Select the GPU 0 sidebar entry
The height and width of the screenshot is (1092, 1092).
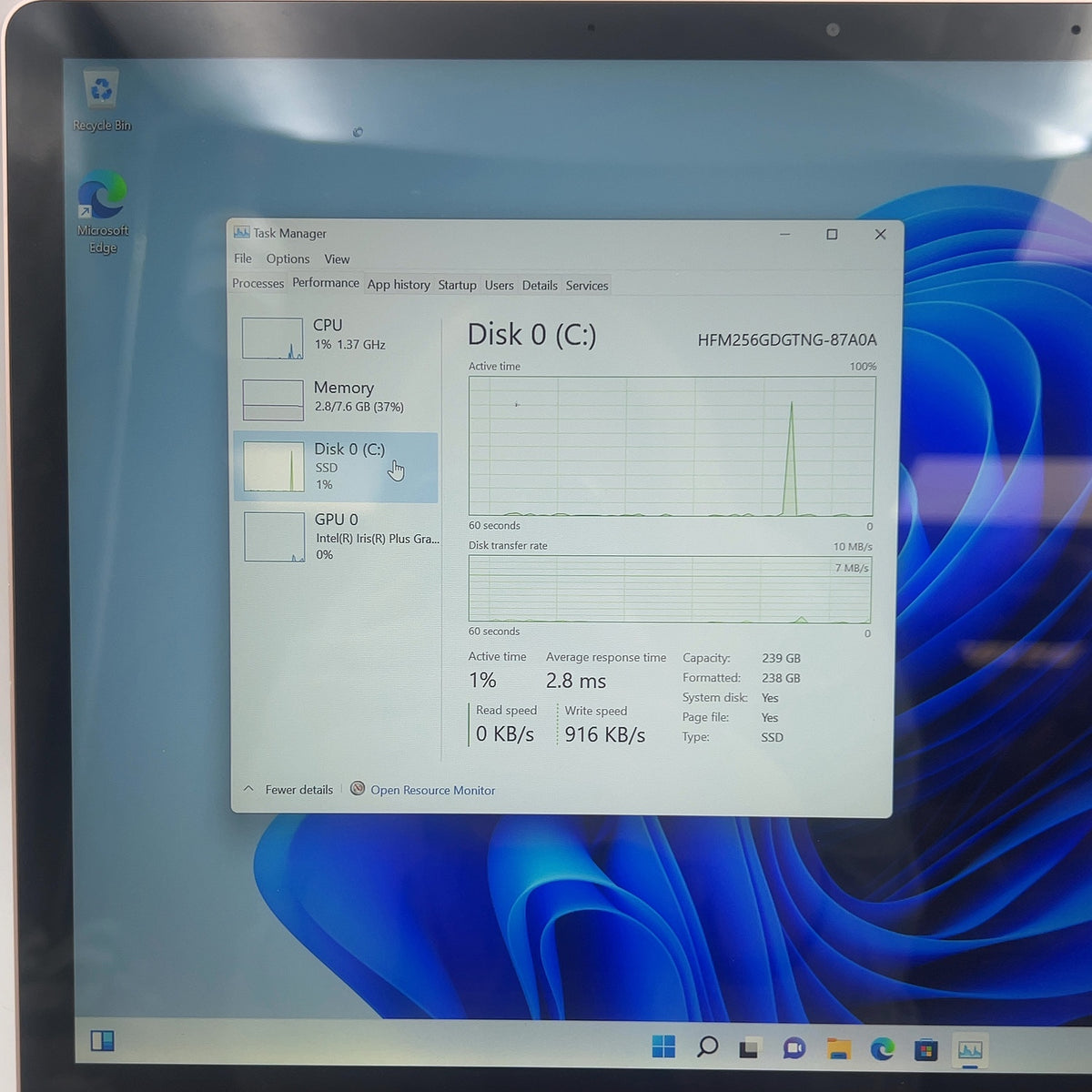click(336, 537)
